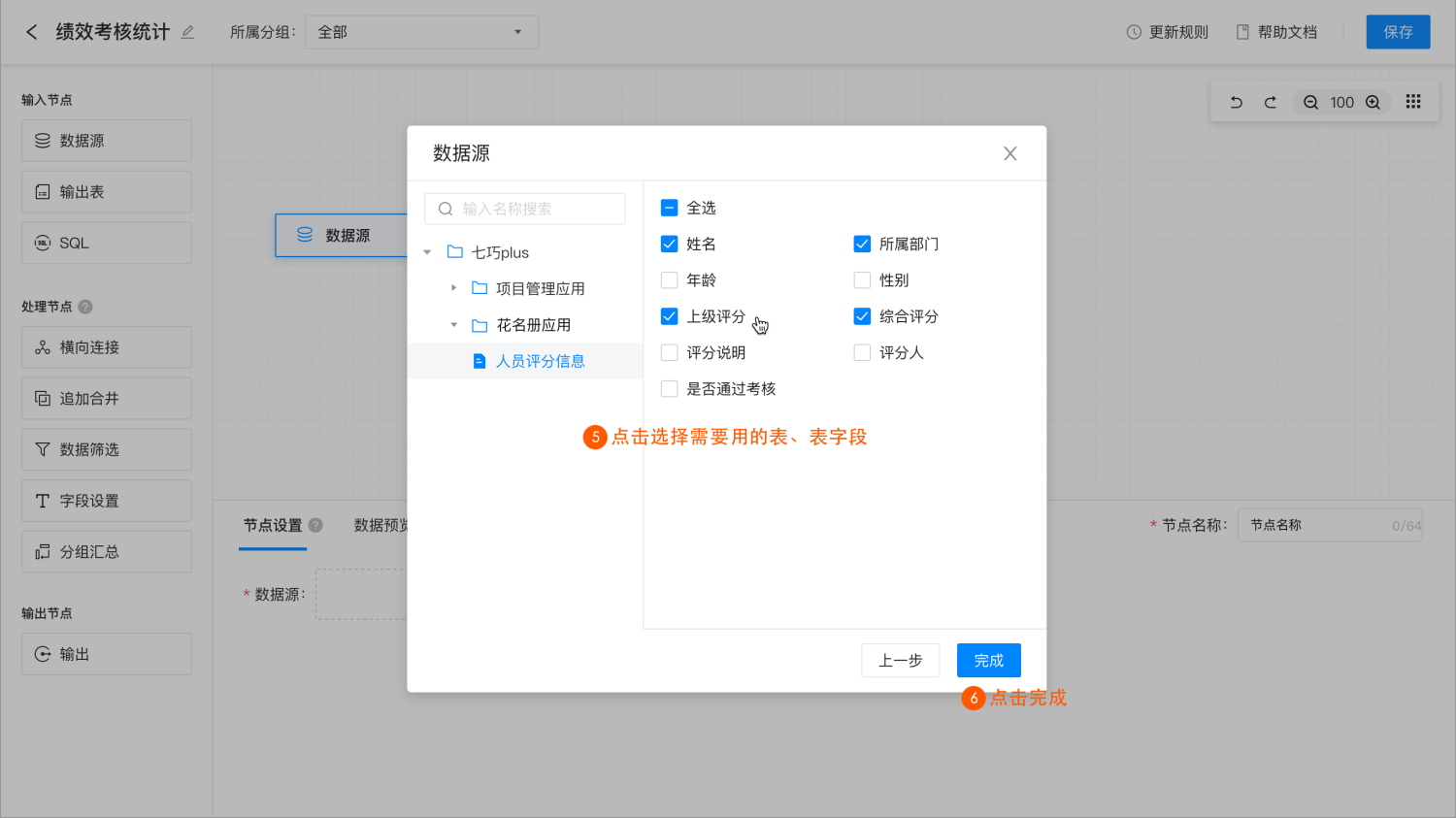Click the 上一步 button
Viewport: 1456px width, 818px height.
900,661
